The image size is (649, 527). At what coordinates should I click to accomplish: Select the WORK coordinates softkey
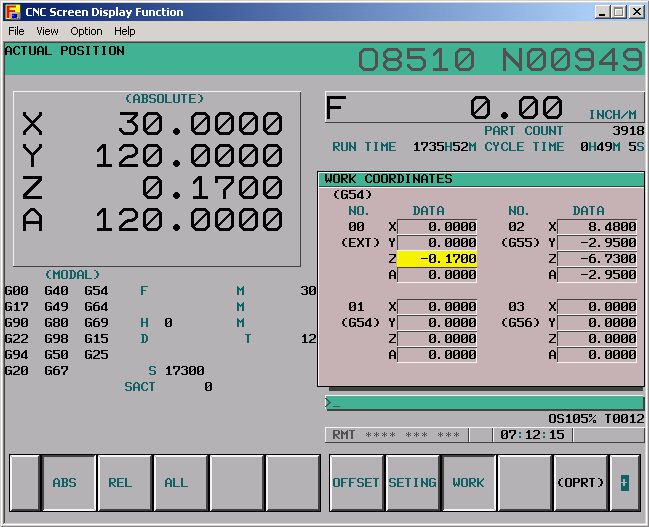(468, 483)
